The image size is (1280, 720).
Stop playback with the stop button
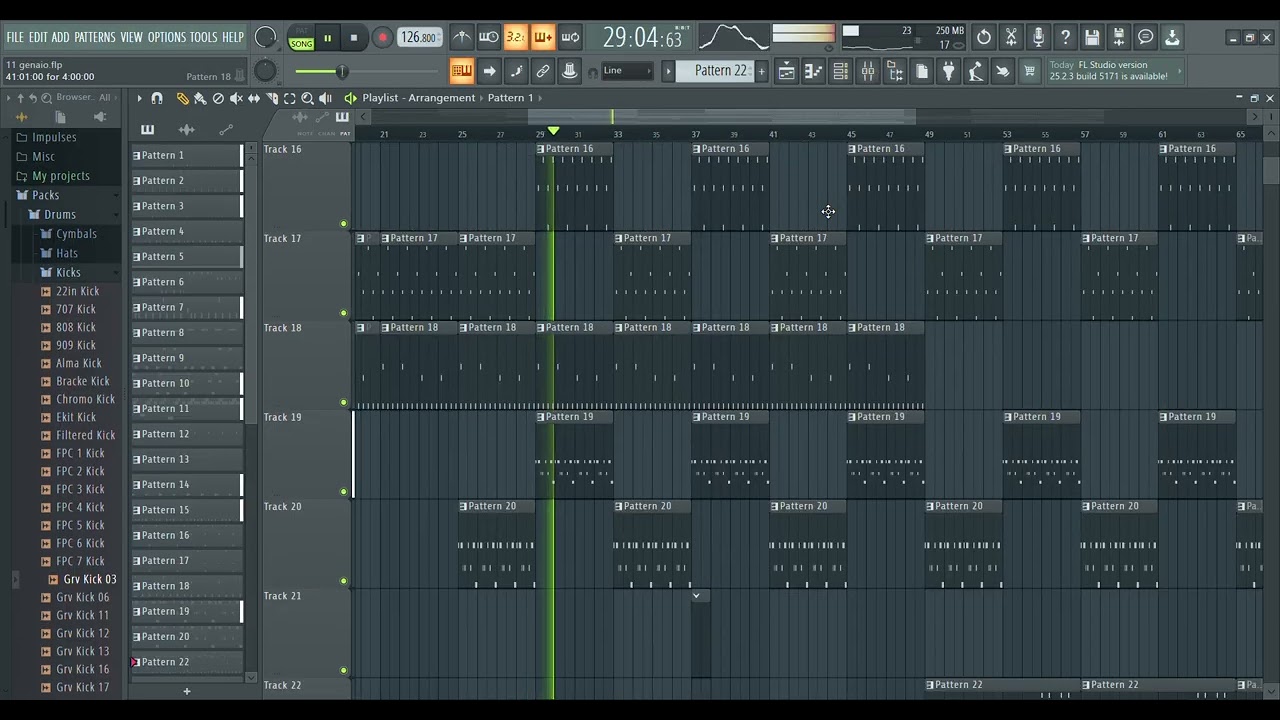click(354, 38)
